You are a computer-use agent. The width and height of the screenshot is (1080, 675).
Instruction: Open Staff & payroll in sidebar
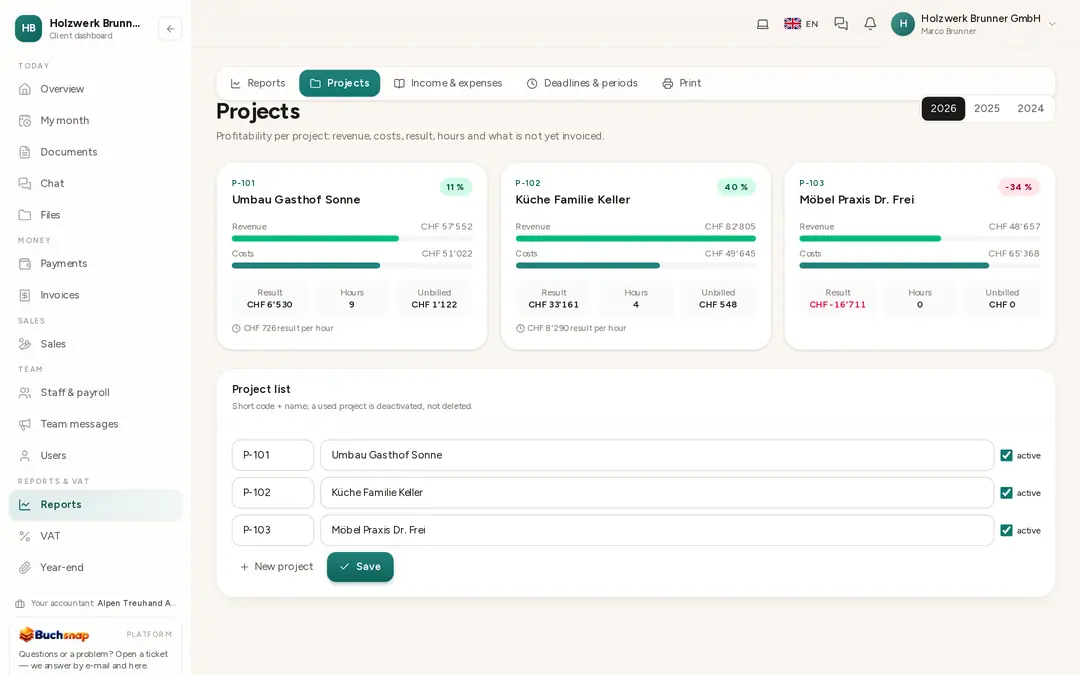click(96, 393)
